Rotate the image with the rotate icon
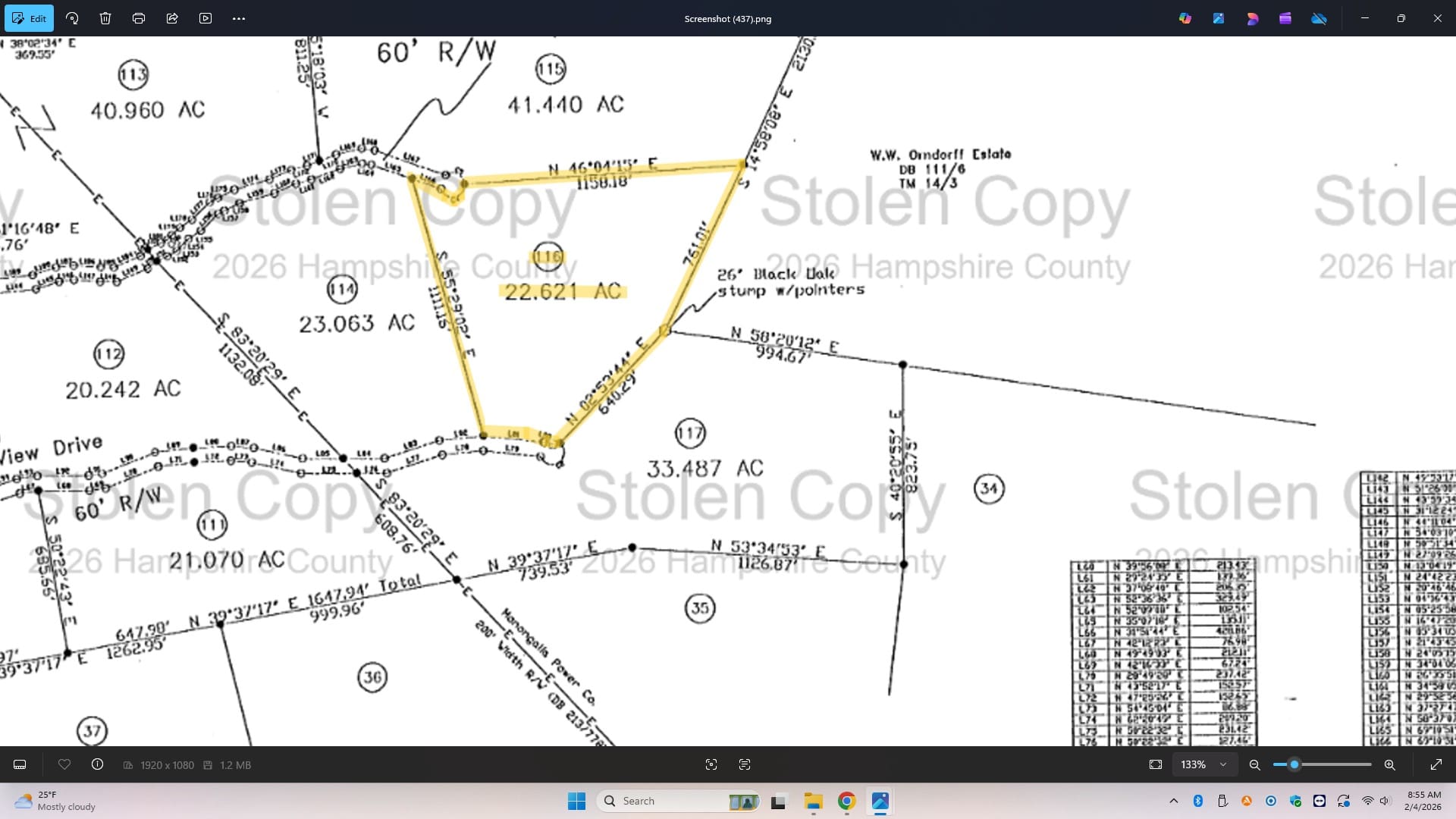The width and height of the screenshot is (1456, 819). 72,18
